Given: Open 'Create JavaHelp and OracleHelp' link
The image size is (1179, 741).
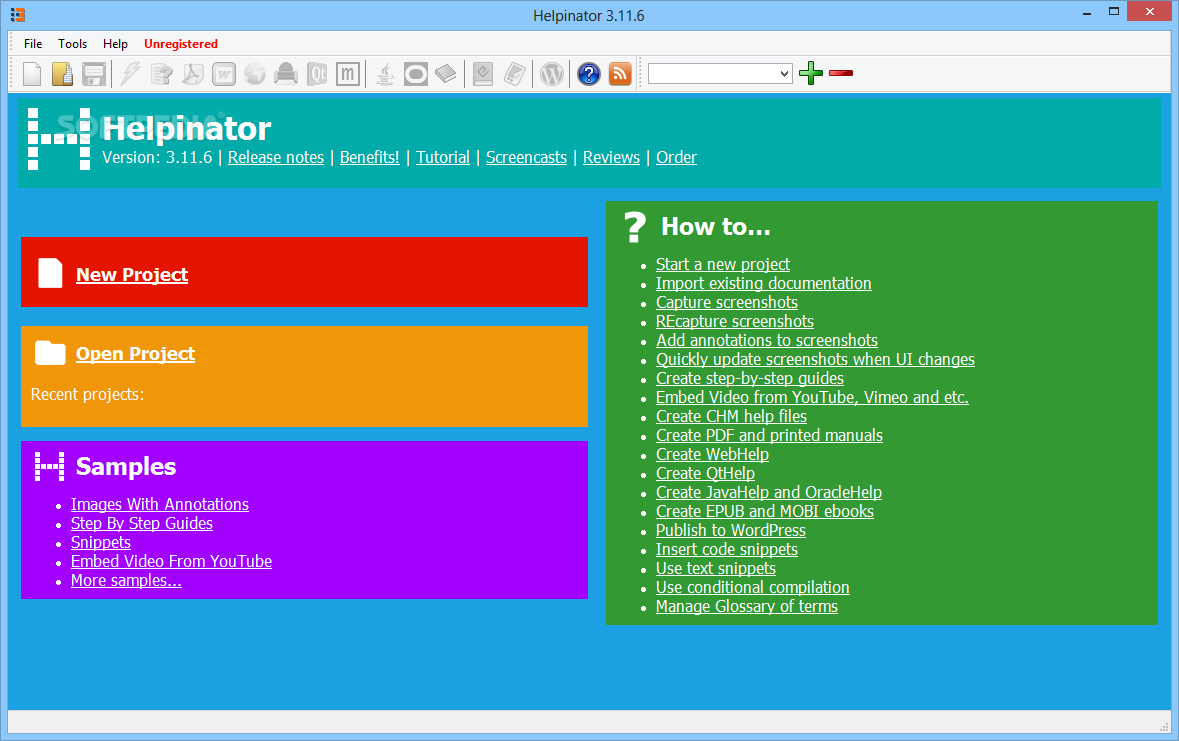Looking at the screenshot, I should [768, 492].
